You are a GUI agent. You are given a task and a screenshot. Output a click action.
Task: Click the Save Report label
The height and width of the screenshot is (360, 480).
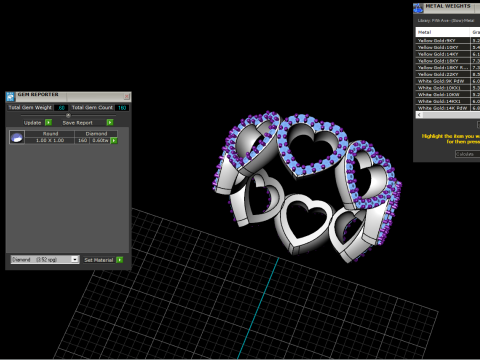[77, 123]
